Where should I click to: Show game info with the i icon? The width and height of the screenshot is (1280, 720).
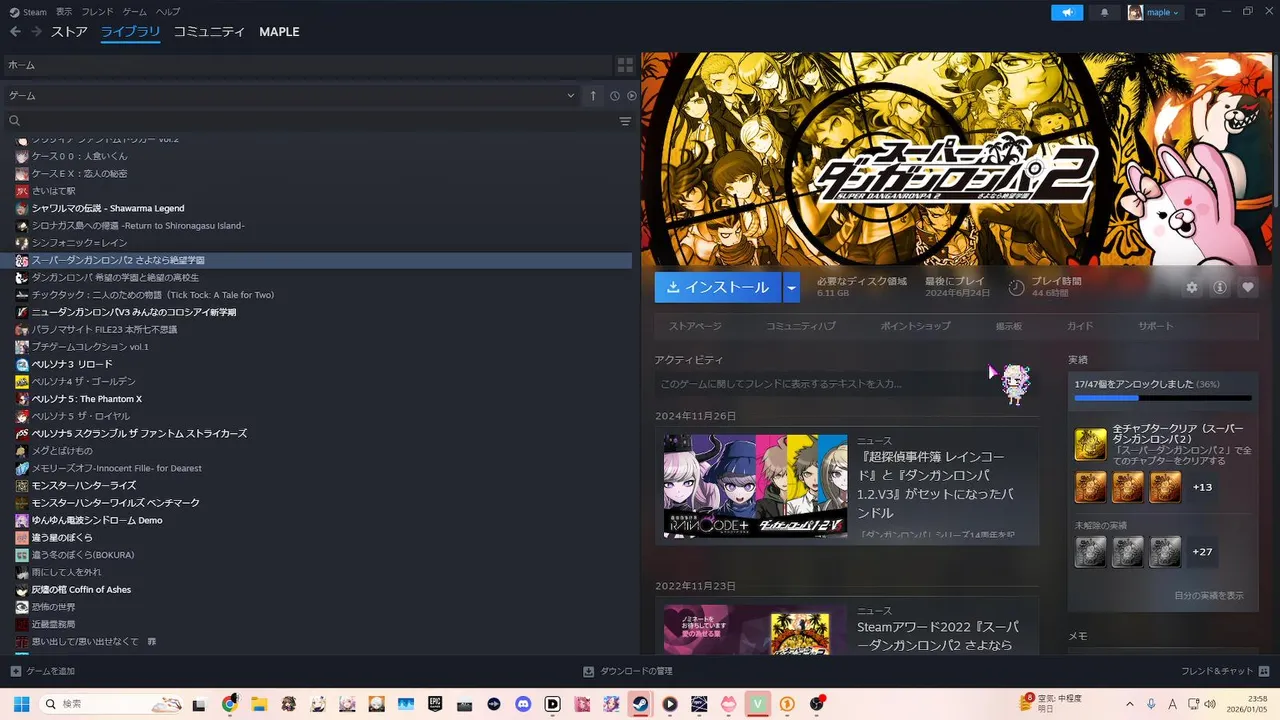tap(1219, 288)
